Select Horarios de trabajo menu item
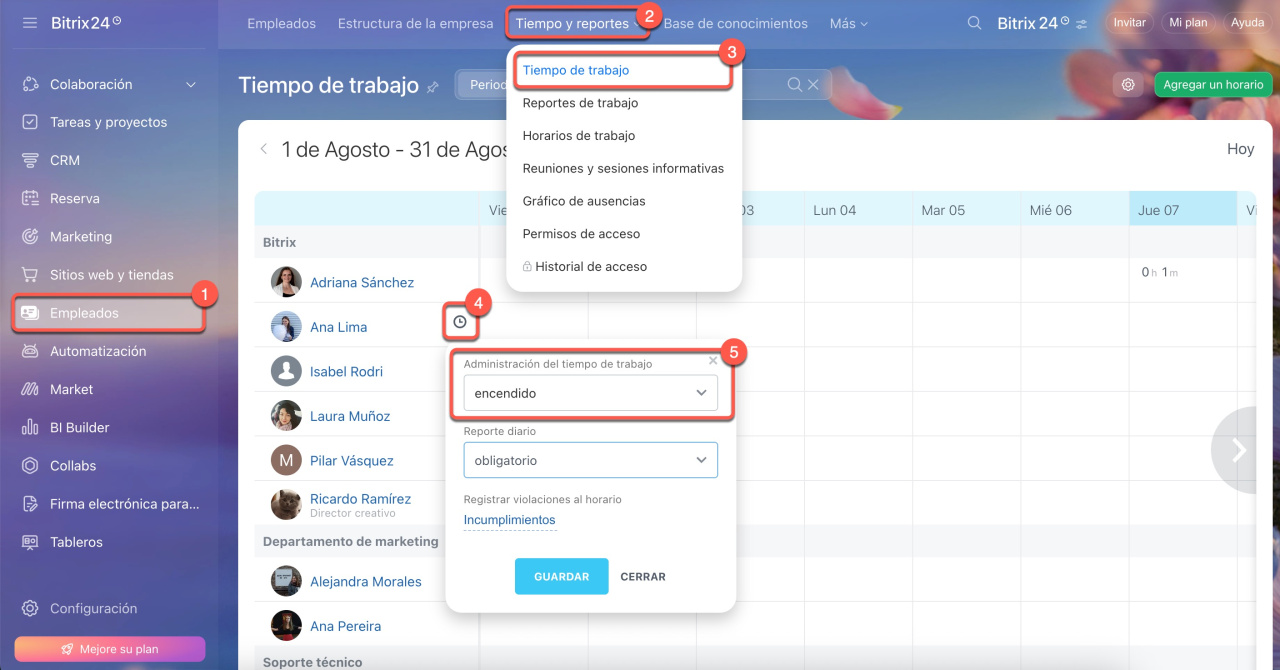 tap(579, 136)
